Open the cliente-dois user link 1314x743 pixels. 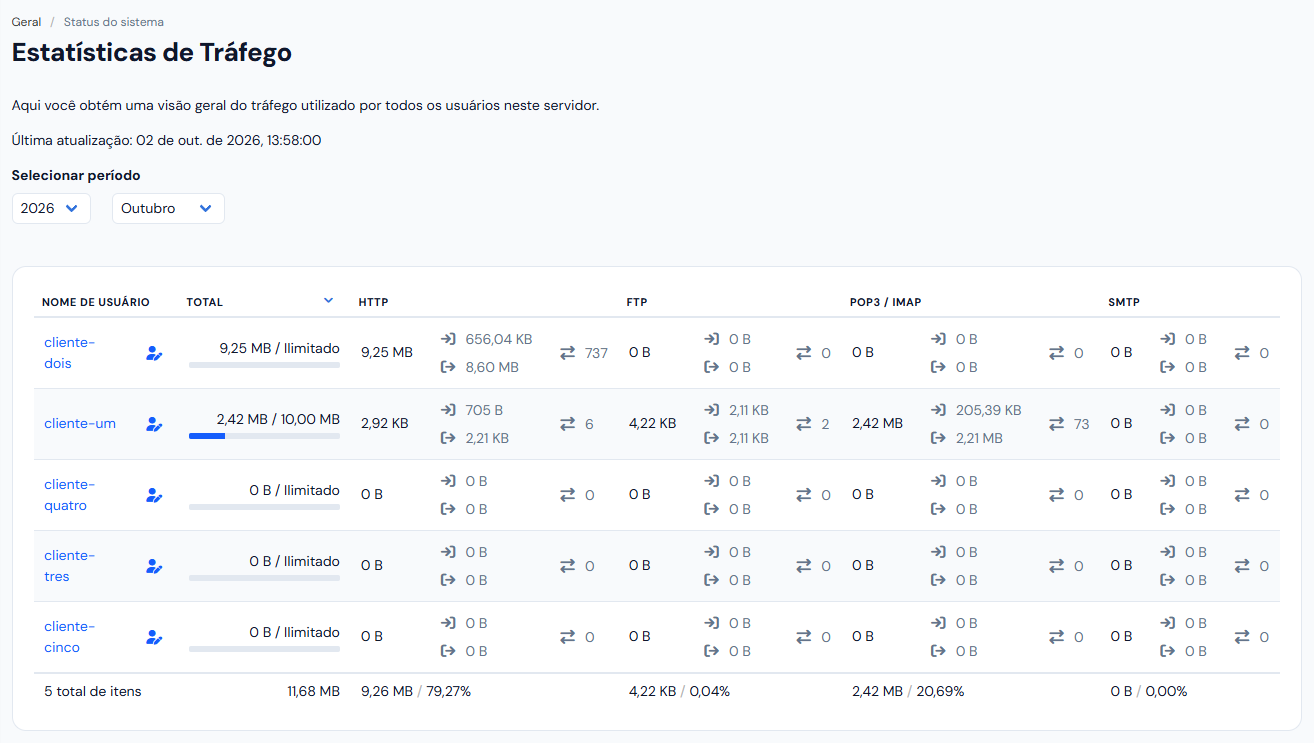pos(70,353)
